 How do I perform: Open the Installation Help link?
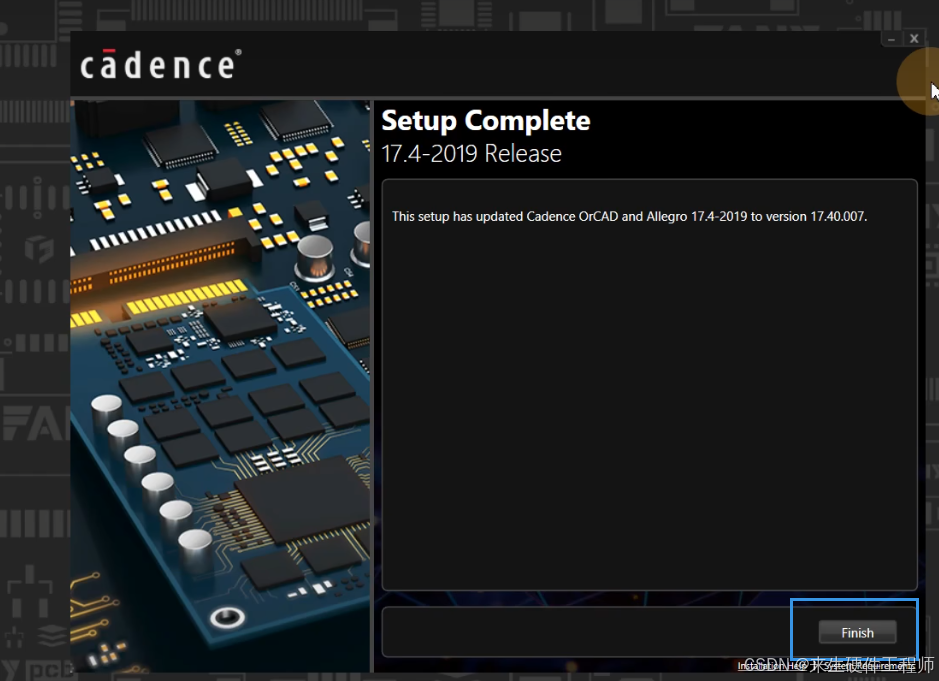click(772, 665)
